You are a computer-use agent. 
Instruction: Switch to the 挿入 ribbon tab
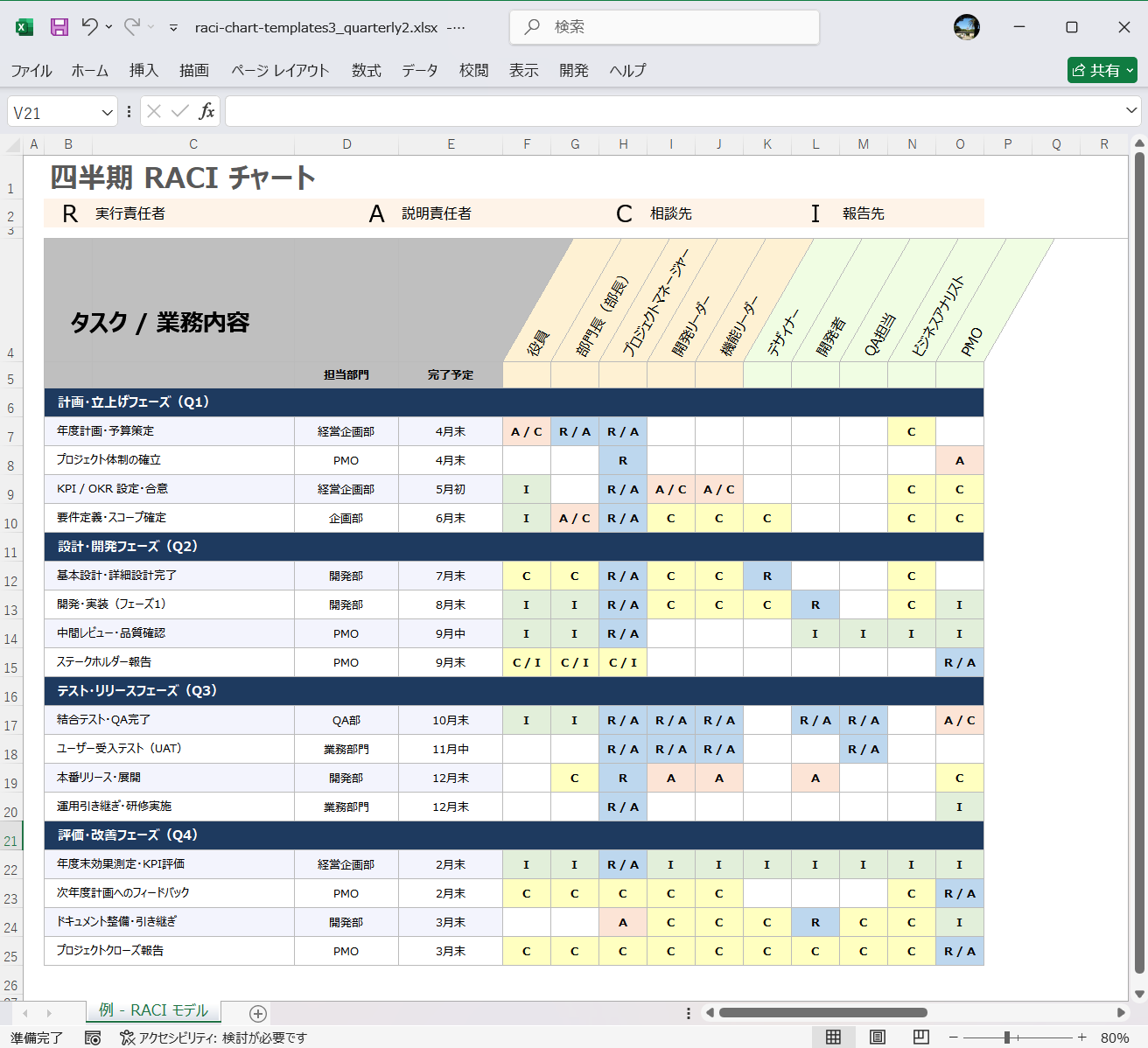click(x=143, y=71)
